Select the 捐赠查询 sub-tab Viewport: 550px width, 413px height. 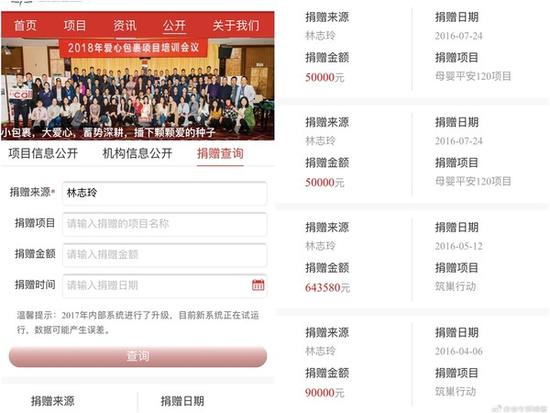click(220, 153)
